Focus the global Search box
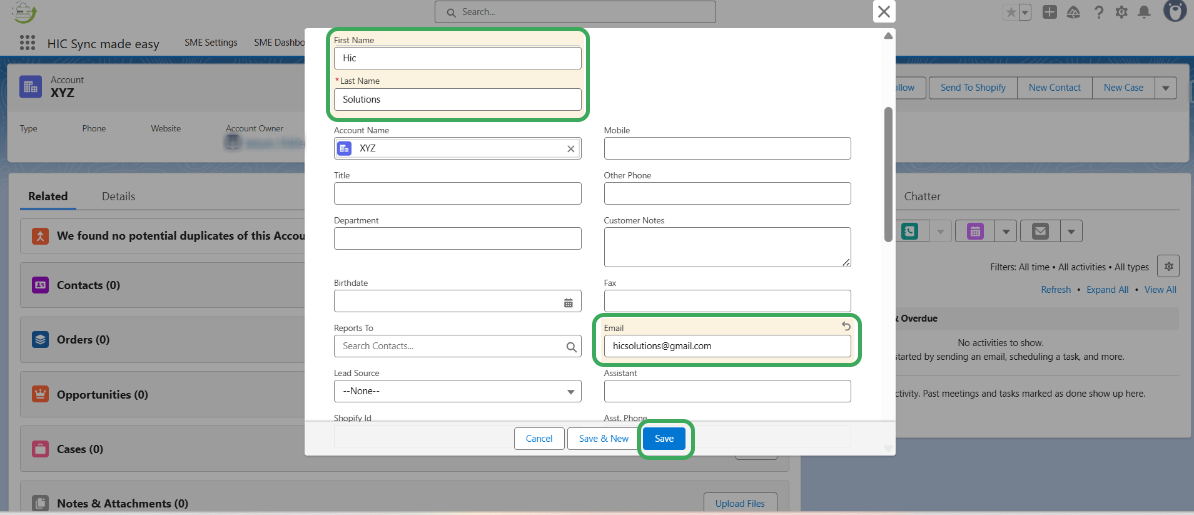 coord(575,12)
